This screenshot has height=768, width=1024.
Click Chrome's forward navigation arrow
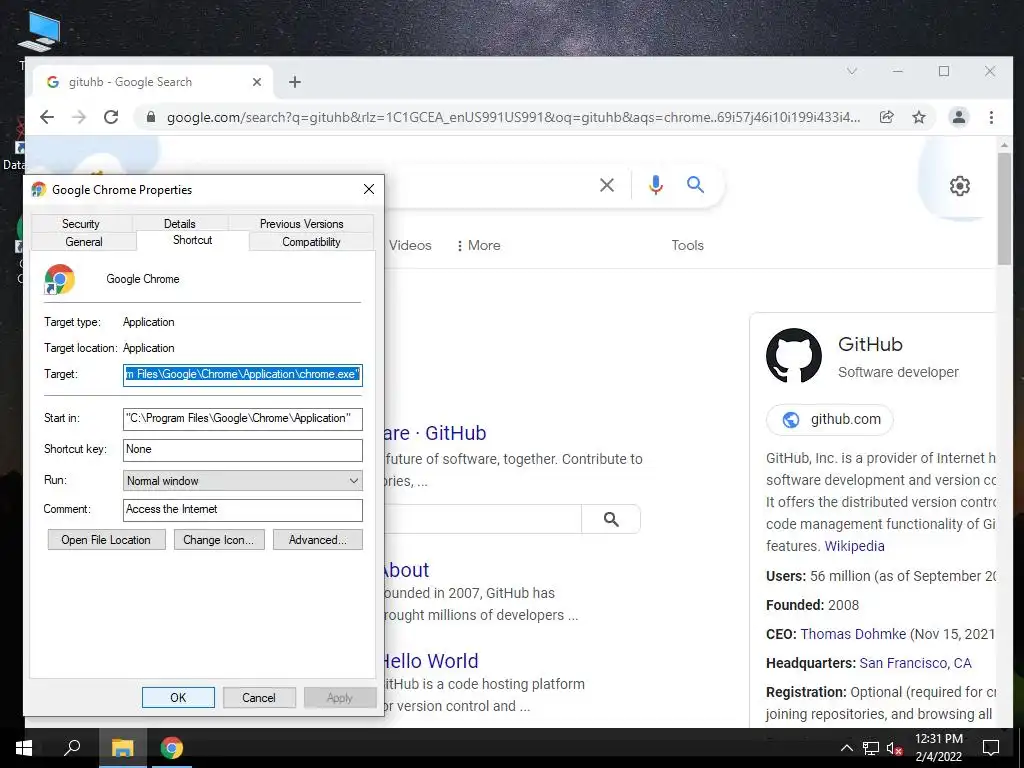coord(79,117)
